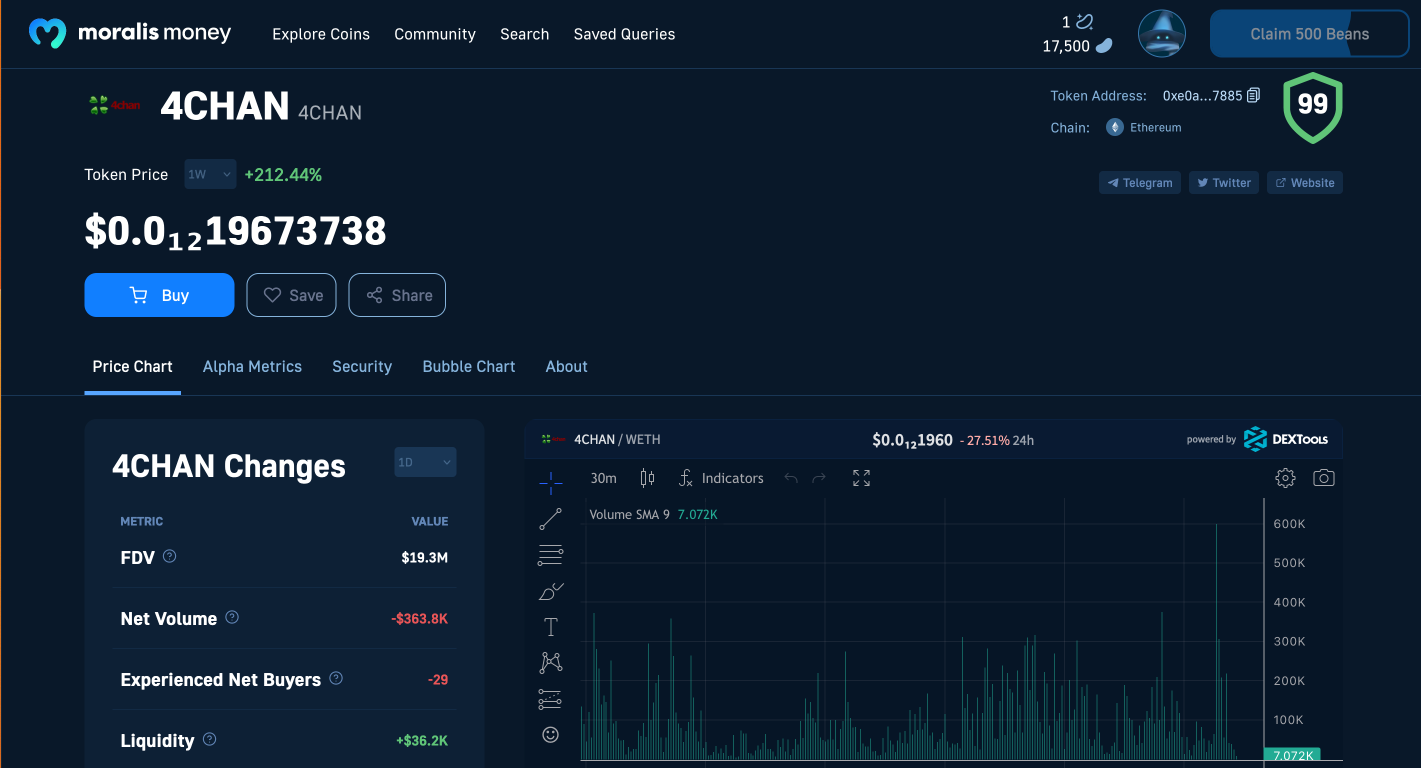Click the Claim 500 Beans button

pyautogui.click(x=1309, y=34)
